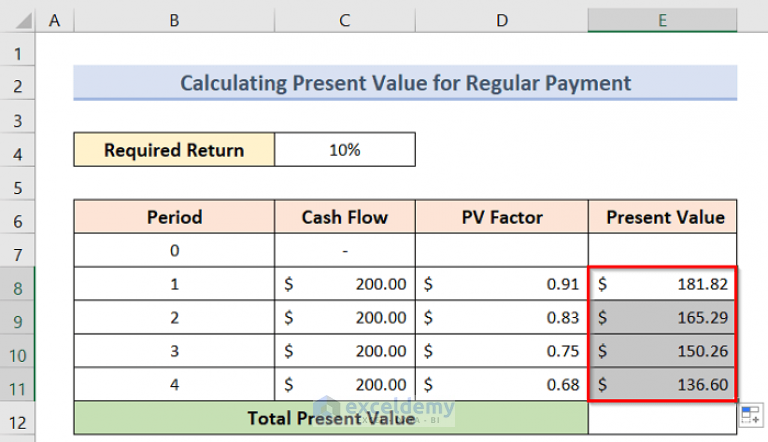The height and width of the screenshot is (442, 768).
Task: Select the empty total cell in row 12
Action: [x=662, y=418]
